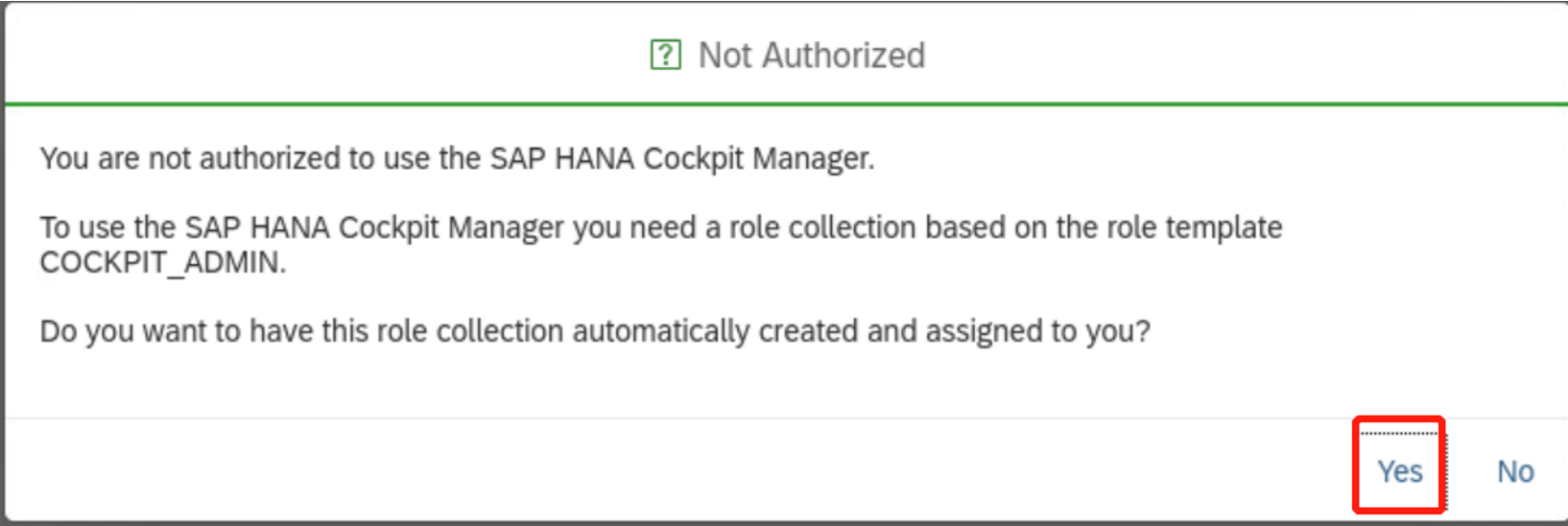Image resolution: width=1568 pixels, height=526 pixels.
Task: Click blank header area right of title
Action: (1247, 56)
